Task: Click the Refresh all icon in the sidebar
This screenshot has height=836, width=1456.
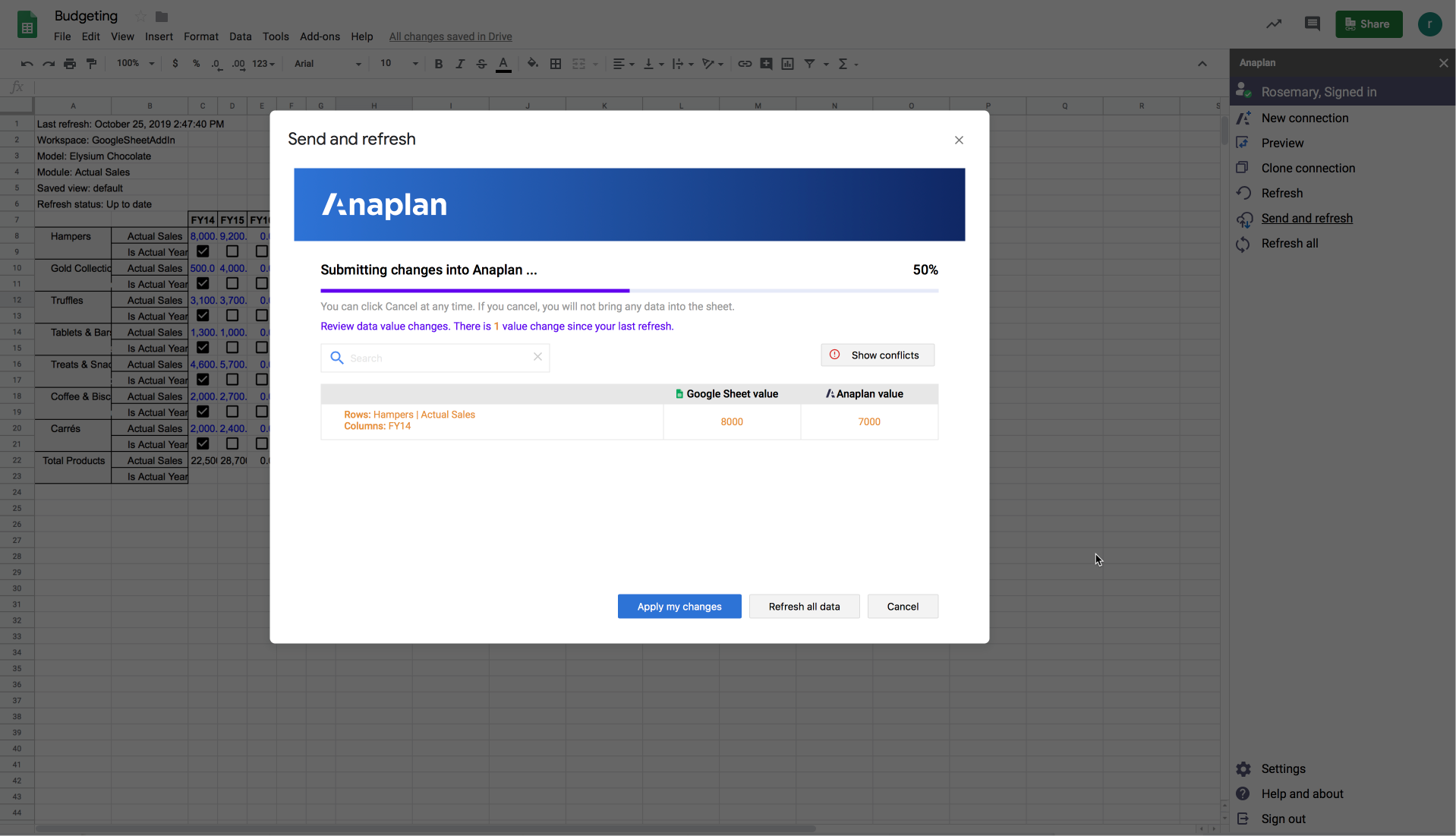Action: 1244,244
